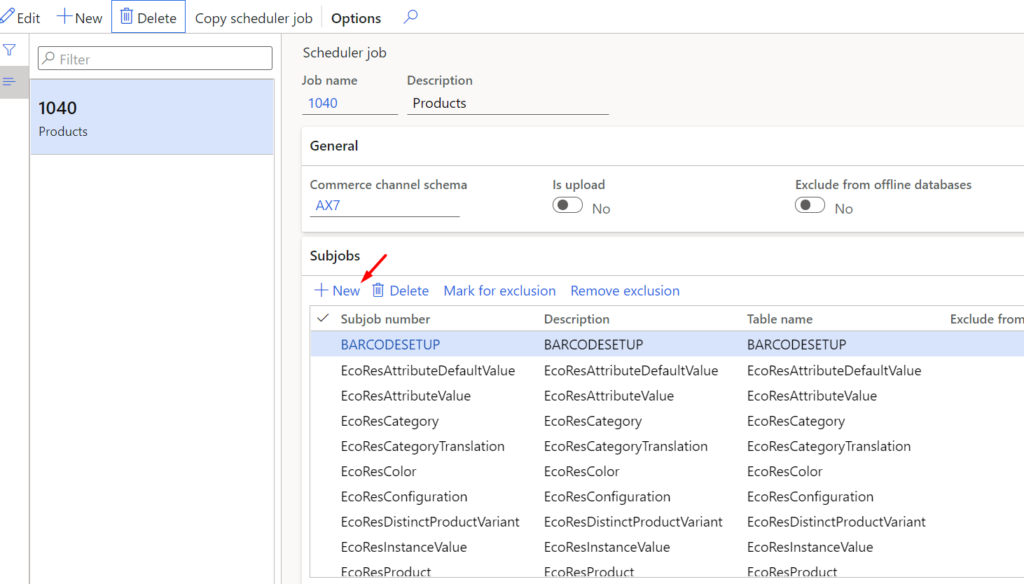Toggle the Is upload switch
Image resolution: width=1024 pixels, height=584 pixels.
click(567, 205)
